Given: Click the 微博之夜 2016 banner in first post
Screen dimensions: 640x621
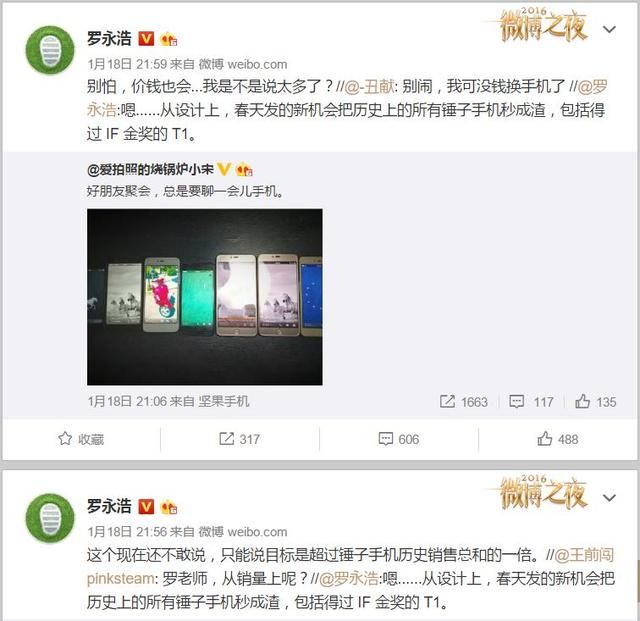Looking at the screenshot, I should (542, 25).
